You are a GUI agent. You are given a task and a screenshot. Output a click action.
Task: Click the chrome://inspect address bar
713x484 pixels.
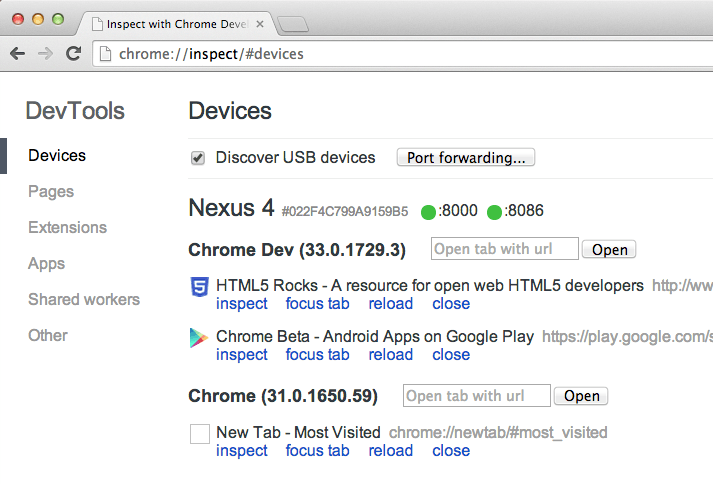click(402, 54)
